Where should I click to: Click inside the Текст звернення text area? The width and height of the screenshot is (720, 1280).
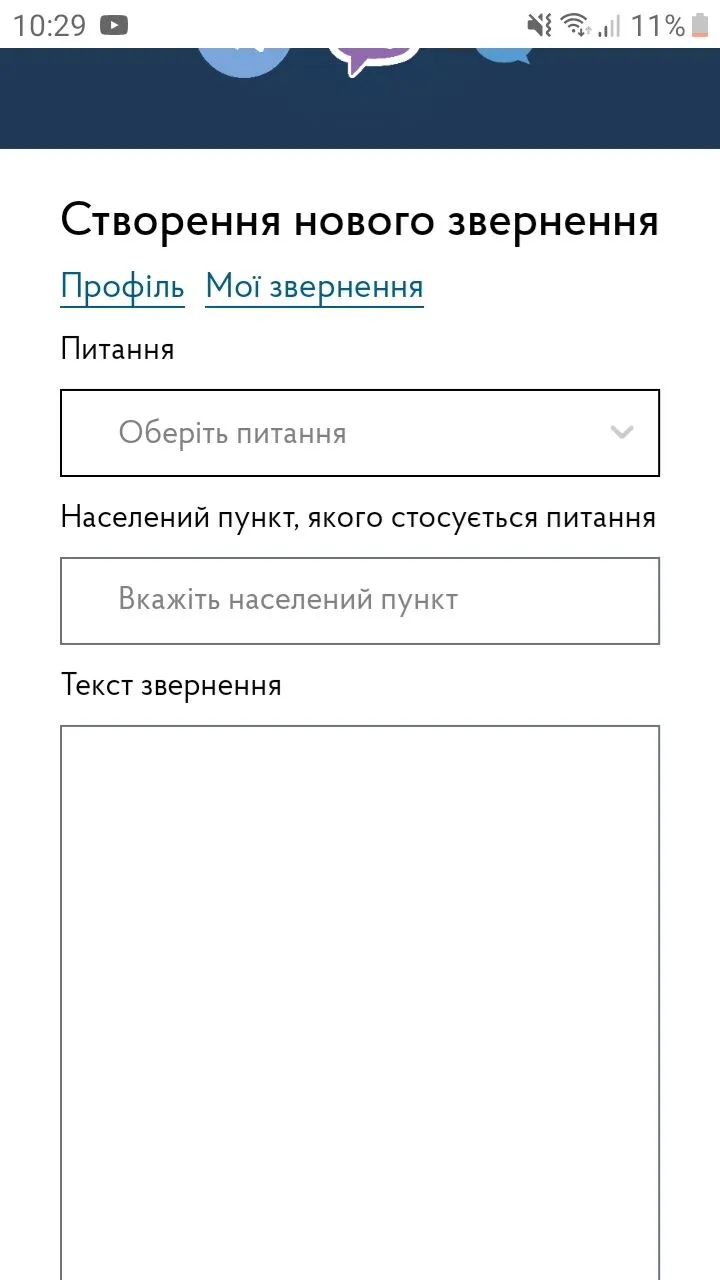click(x=360, y=1000)
